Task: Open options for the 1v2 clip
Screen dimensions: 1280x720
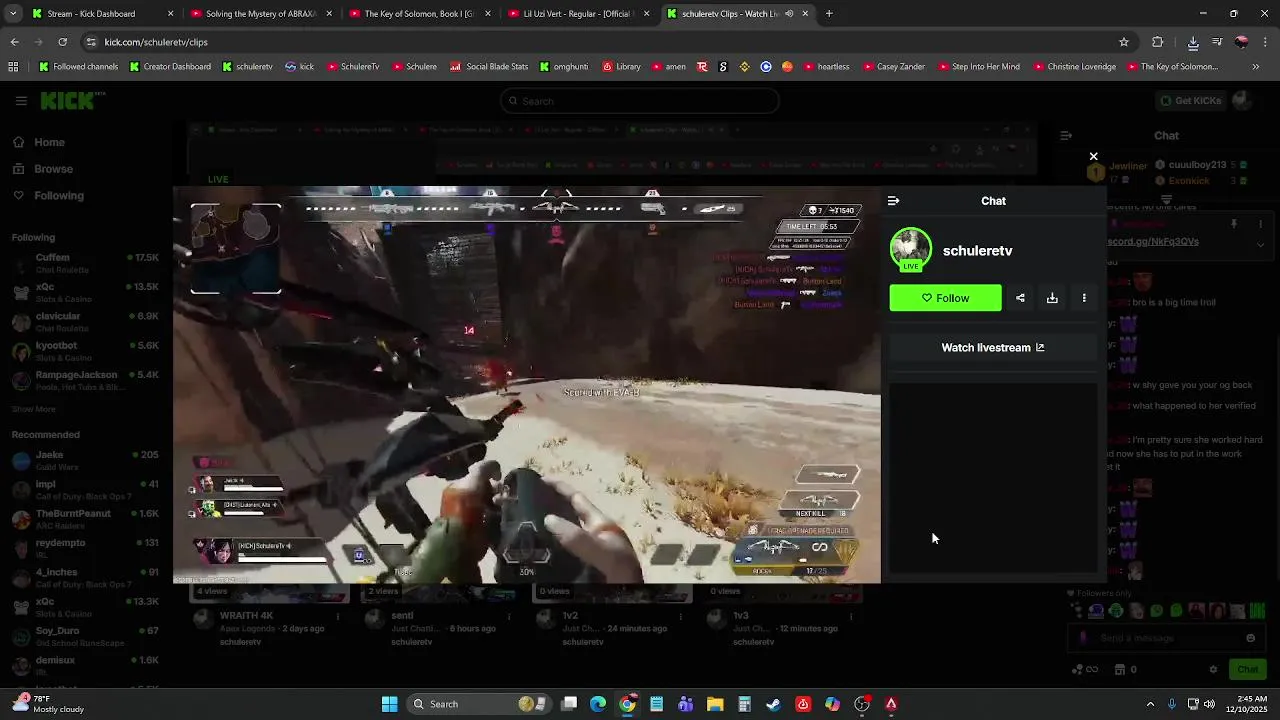Action: coord(680,616)
